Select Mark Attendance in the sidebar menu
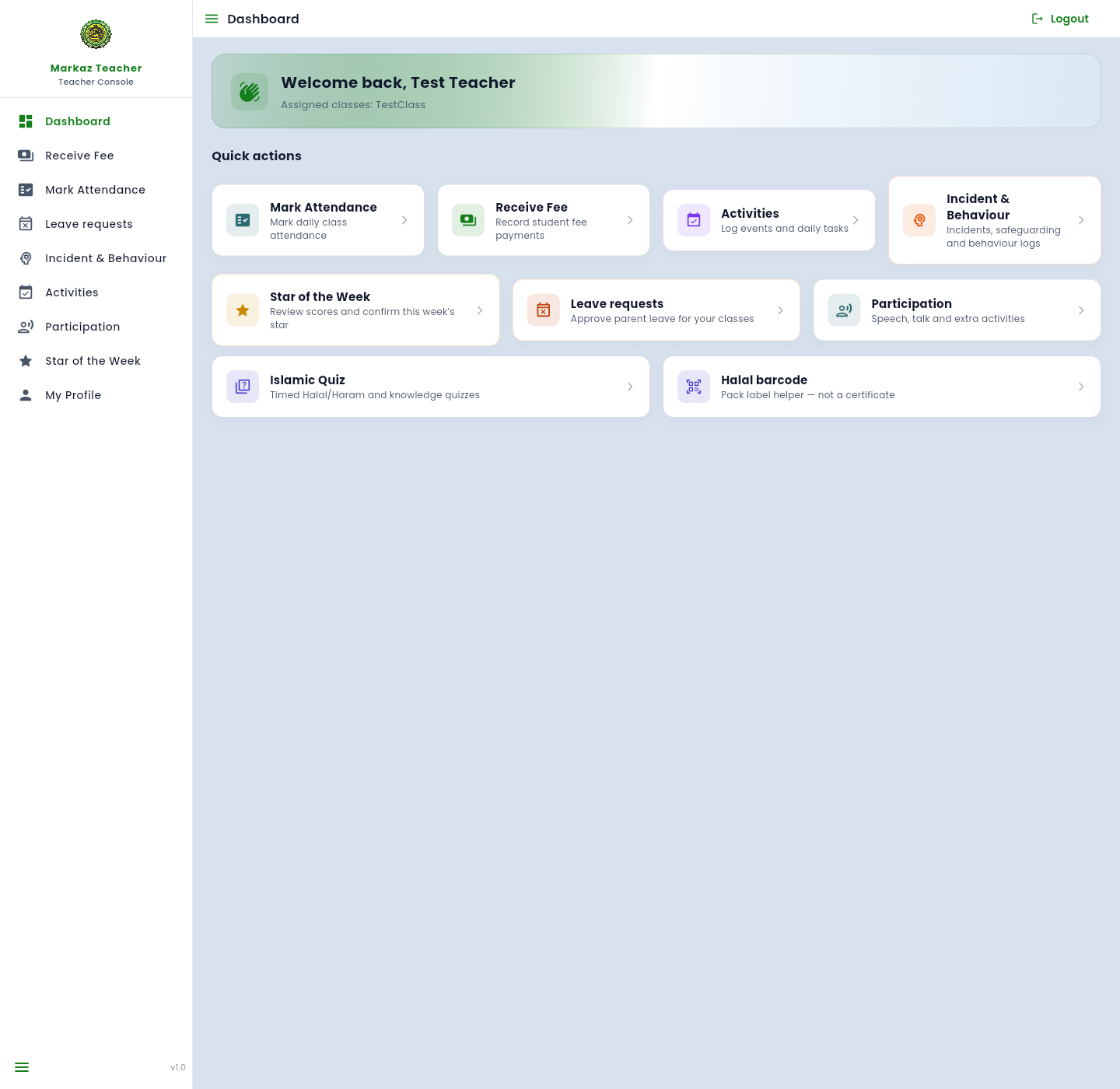This screenshot has width=1120, height=1089. point(96,190)
